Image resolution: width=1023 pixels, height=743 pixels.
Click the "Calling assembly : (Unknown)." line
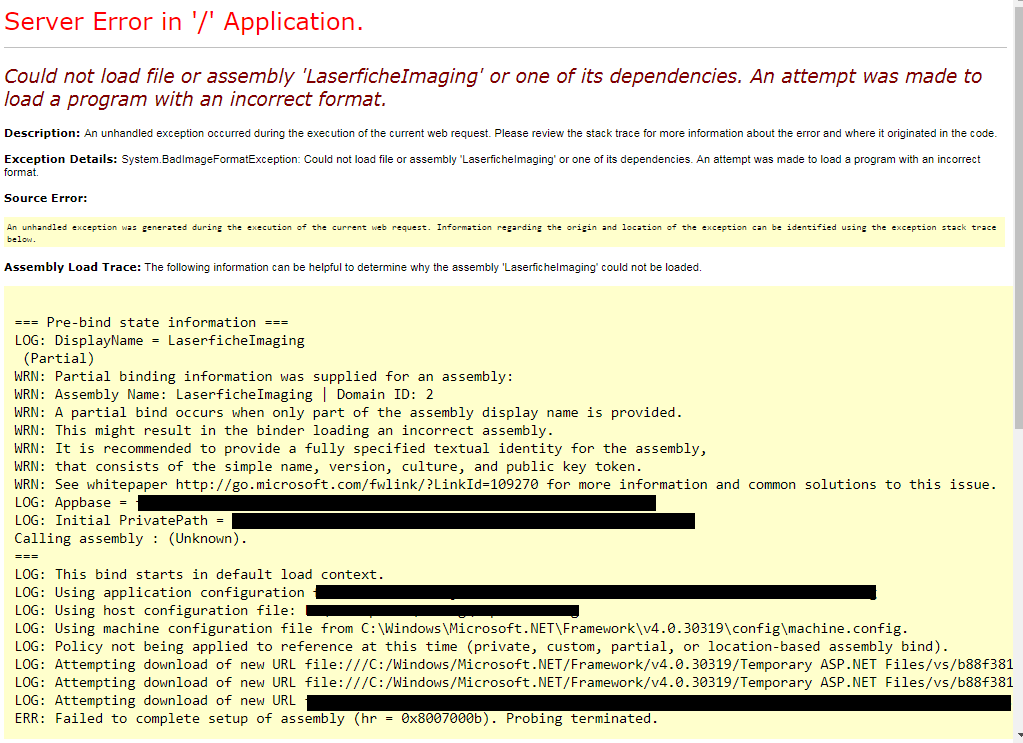pyautogui.click(x=131, y=539)
